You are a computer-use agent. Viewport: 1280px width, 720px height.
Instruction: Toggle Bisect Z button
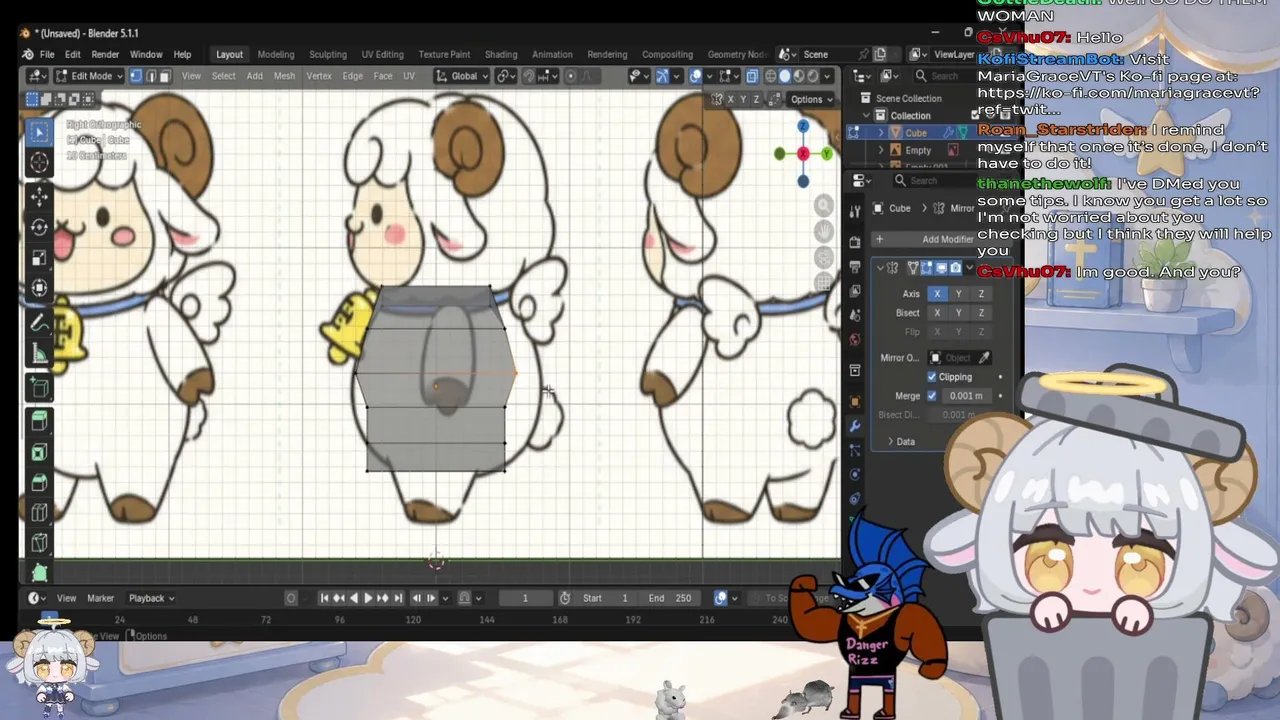click(981, 313)
